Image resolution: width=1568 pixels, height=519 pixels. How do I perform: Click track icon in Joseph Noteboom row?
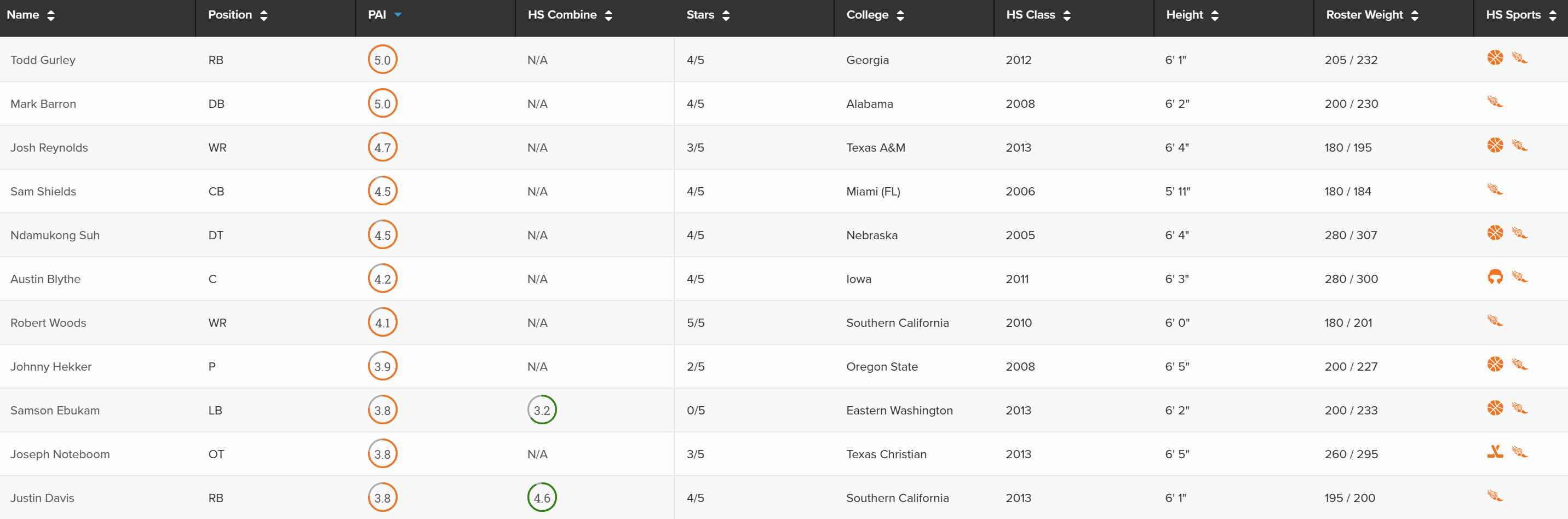coord(1520,452)
